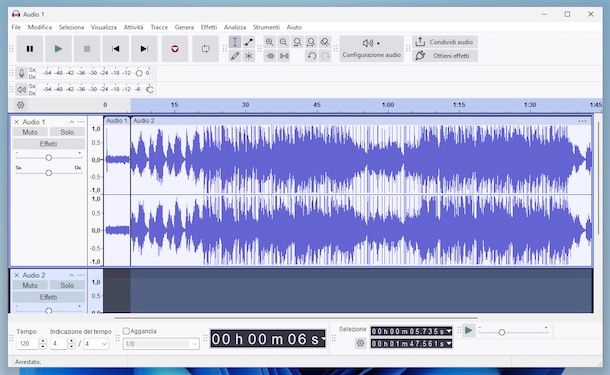610x375 pixels.
Task: Open Configurazione audio dropdown
Action: pos(372,49)
